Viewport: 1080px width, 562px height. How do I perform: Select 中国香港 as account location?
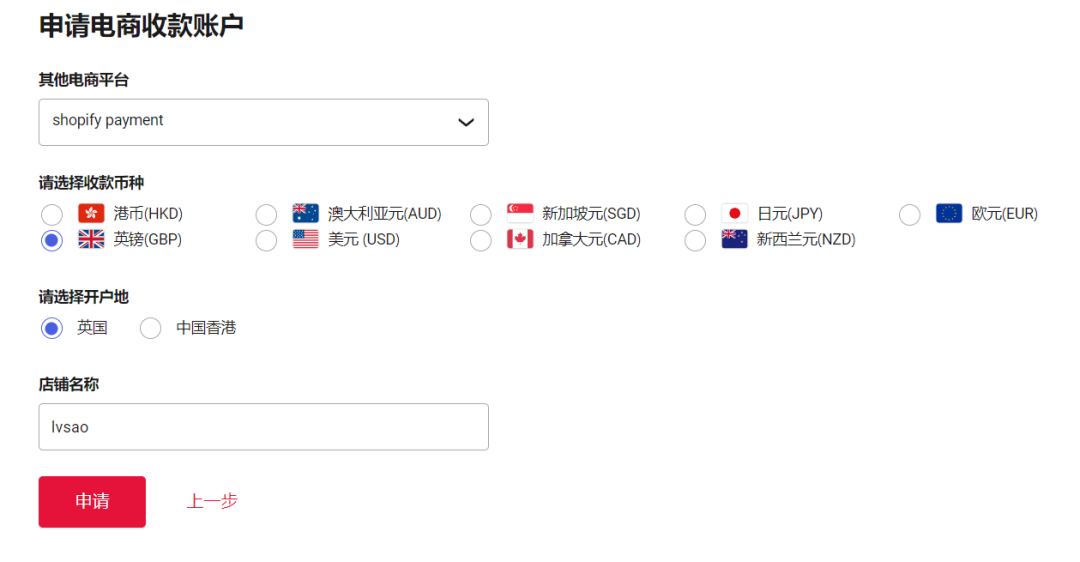pos(151,328)
